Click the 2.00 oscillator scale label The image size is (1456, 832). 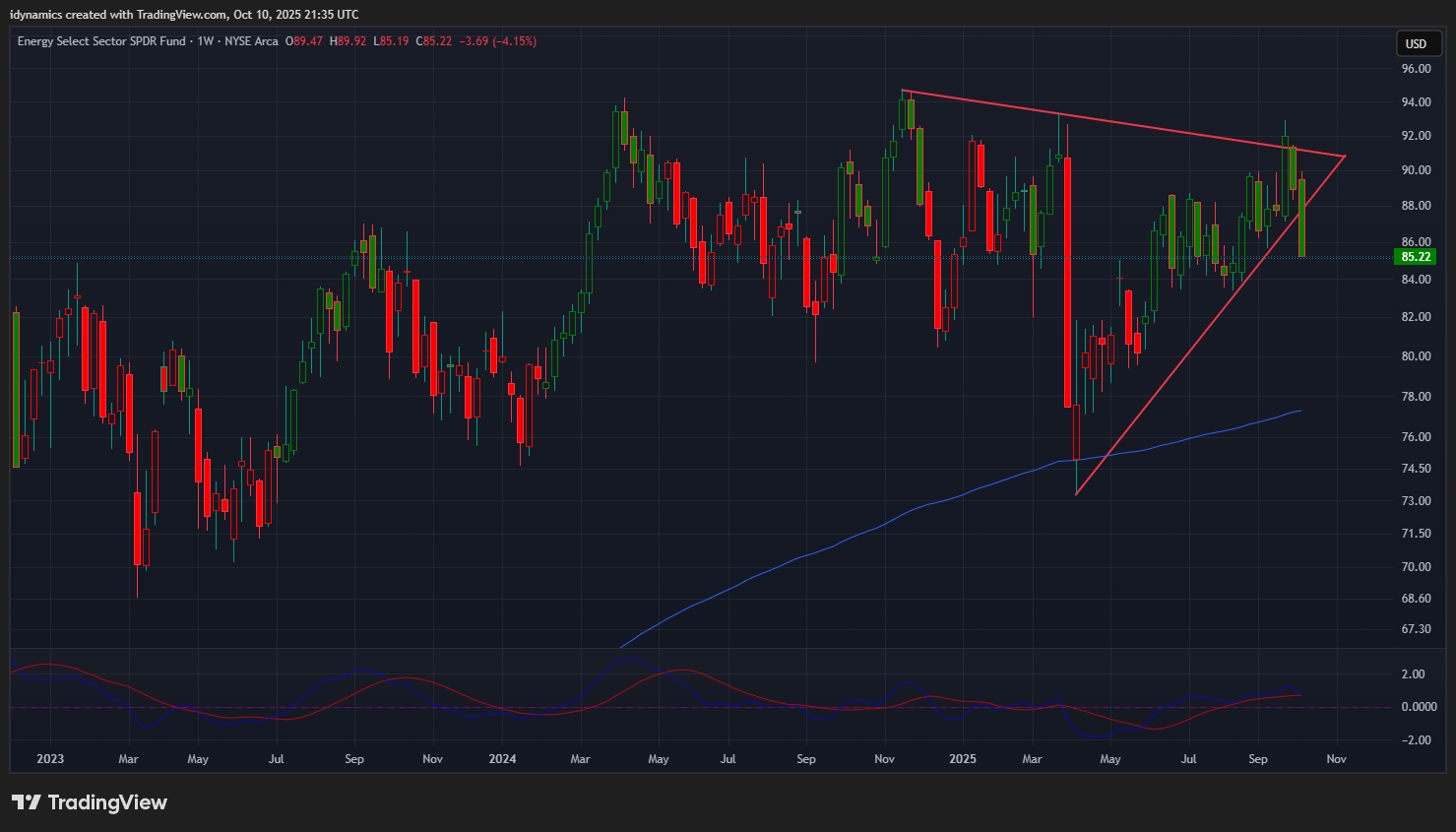[1413, 674]
